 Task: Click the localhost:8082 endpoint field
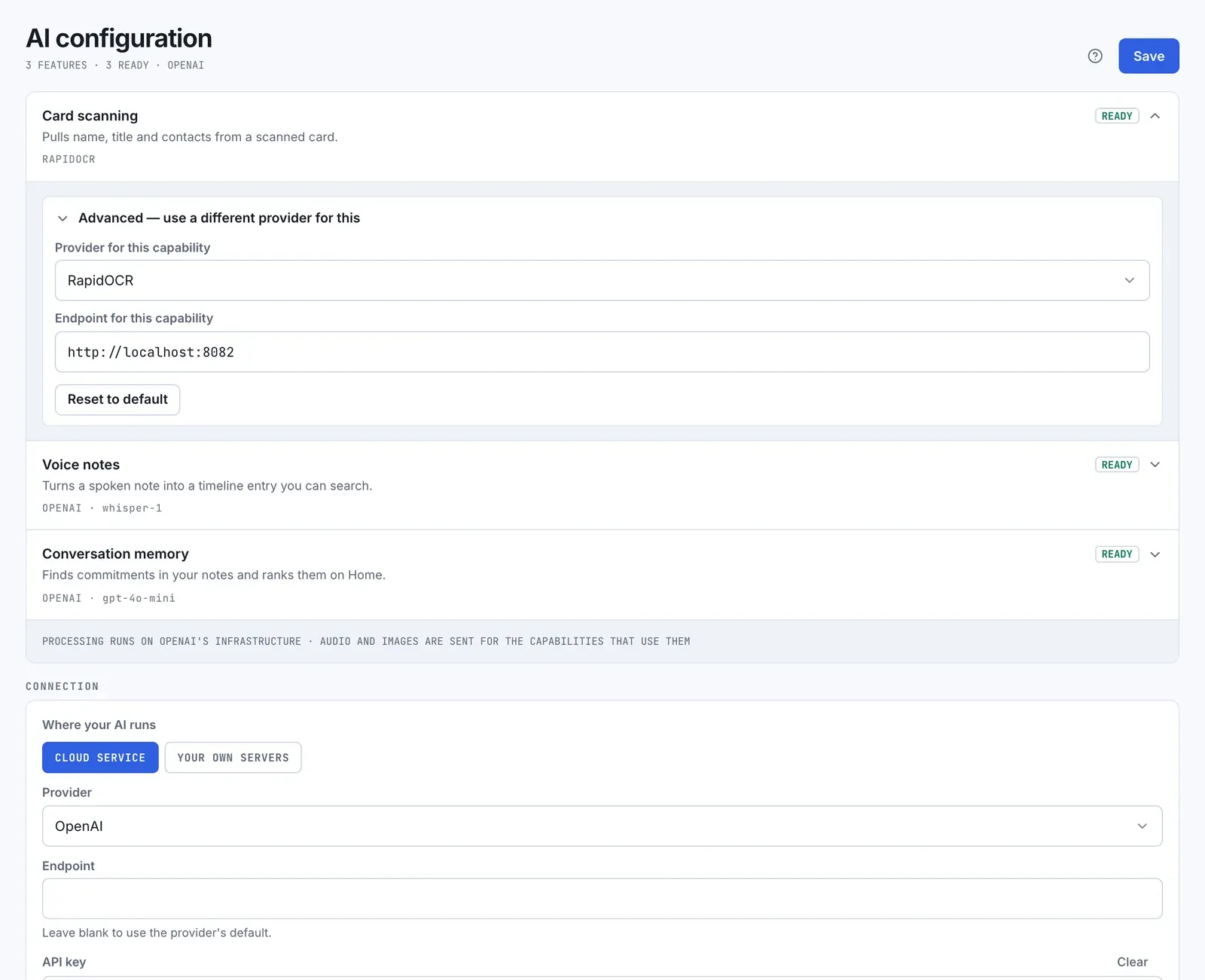602,352
